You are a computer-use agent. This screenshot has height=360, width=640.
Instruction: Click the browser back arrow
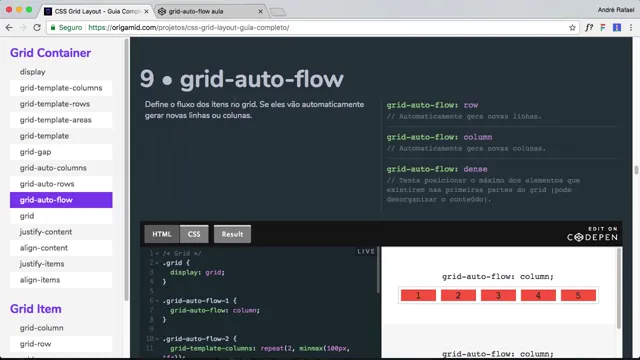point(9,28)
